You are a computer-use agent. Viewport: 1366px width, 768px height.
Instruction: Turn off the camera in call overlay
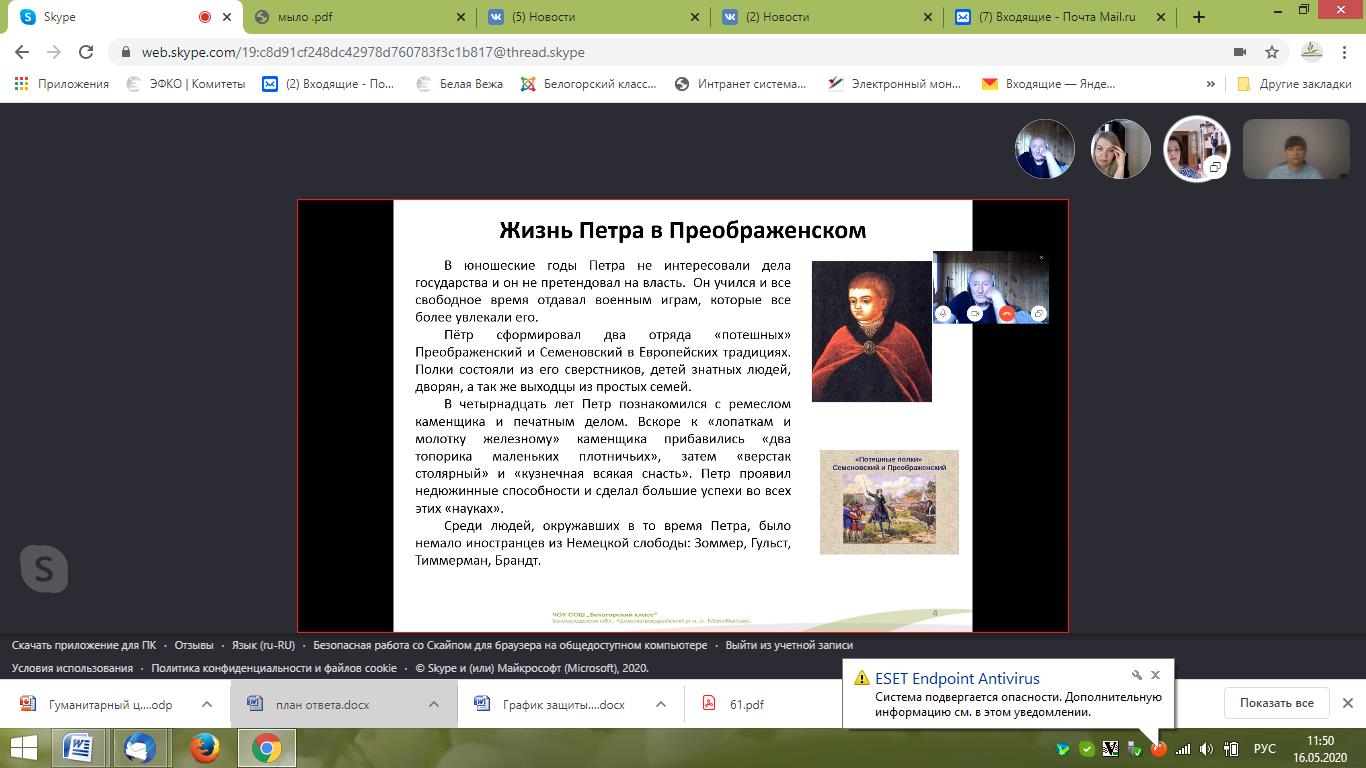tap(975, 314)
